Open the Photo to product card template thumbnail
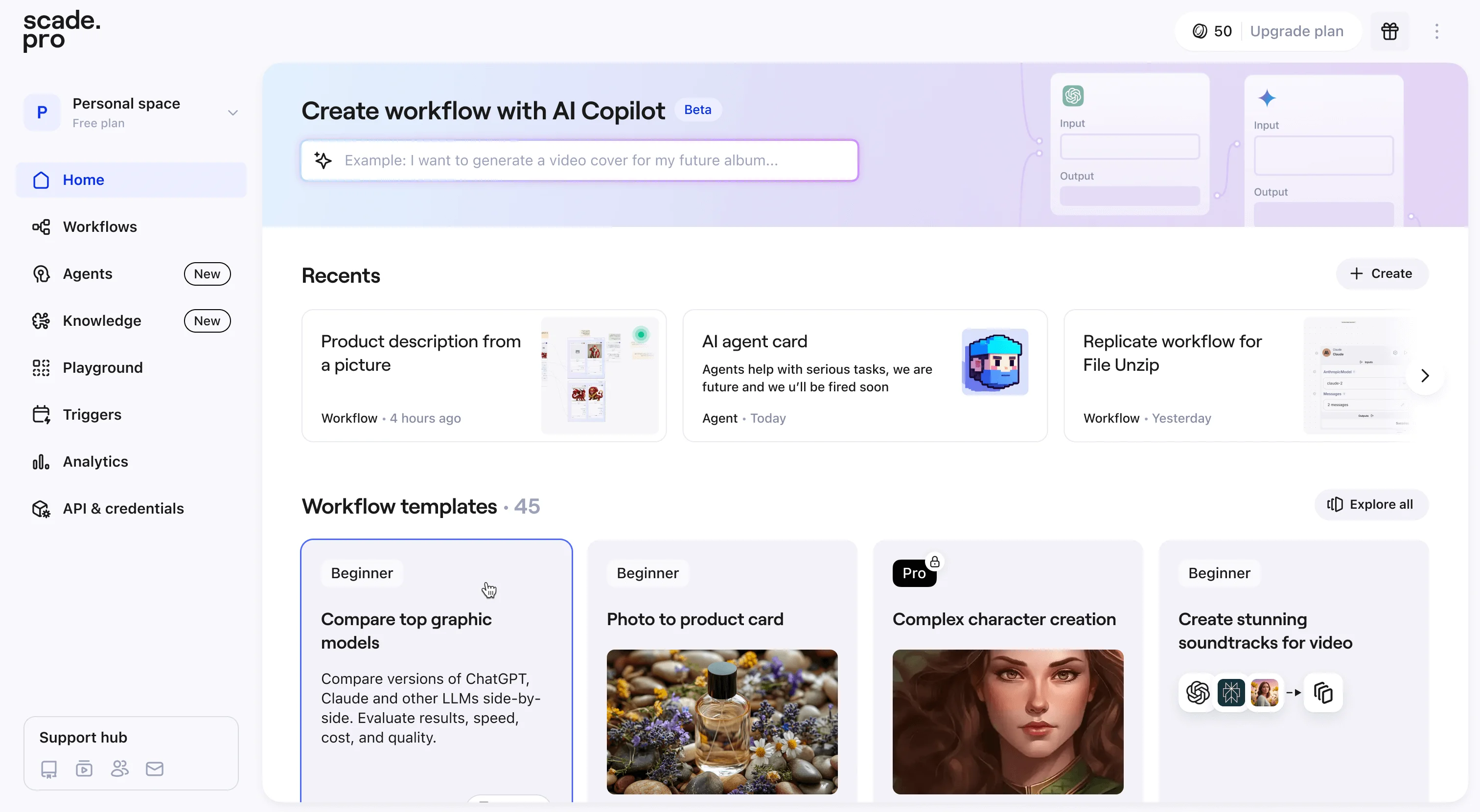 (722, 722)
